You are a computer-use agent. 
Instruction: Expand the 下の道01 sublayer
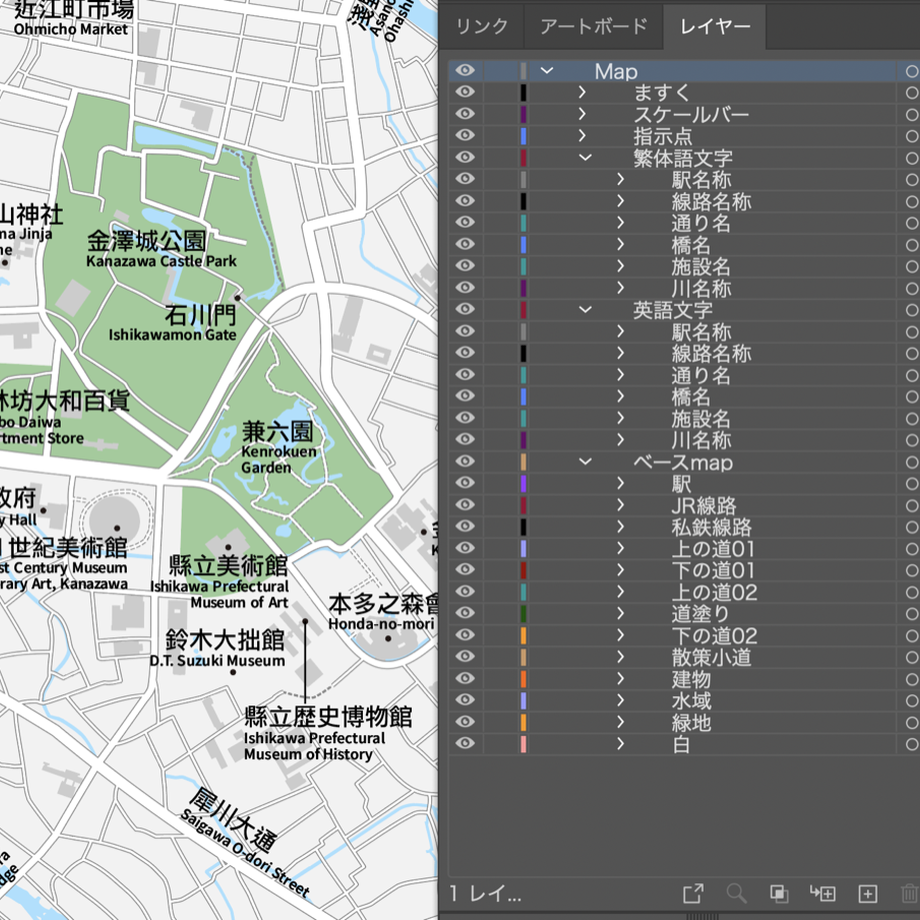tap(621, 570)
